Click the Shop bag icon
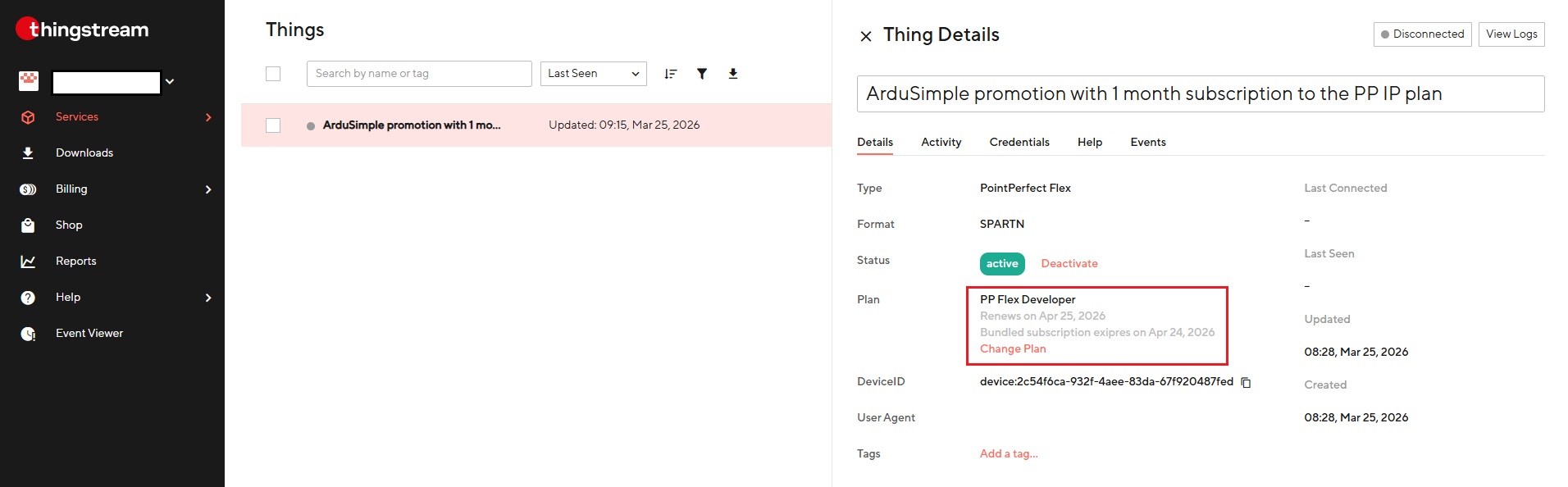This screenshot has height=487, width=1568. click(x=28, y=225)
